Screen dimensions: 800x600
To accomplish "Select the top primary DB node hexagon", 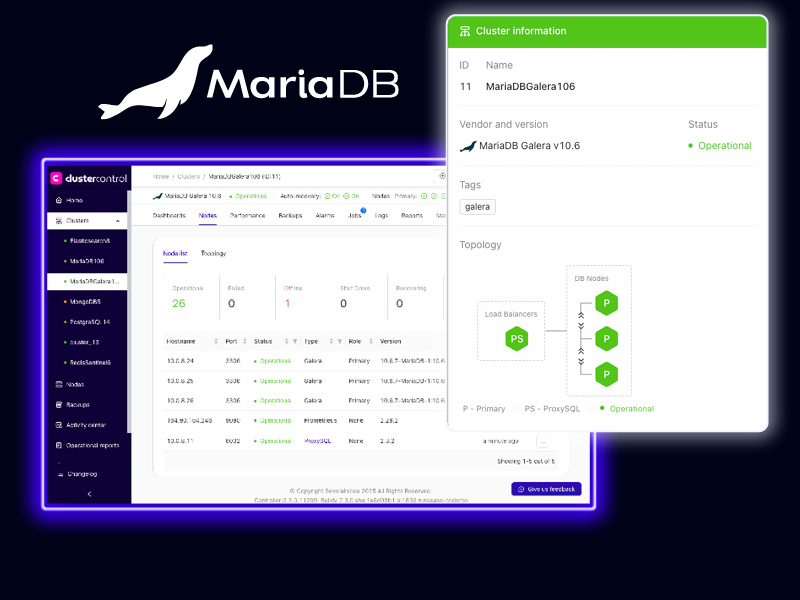I will (605, 303).
